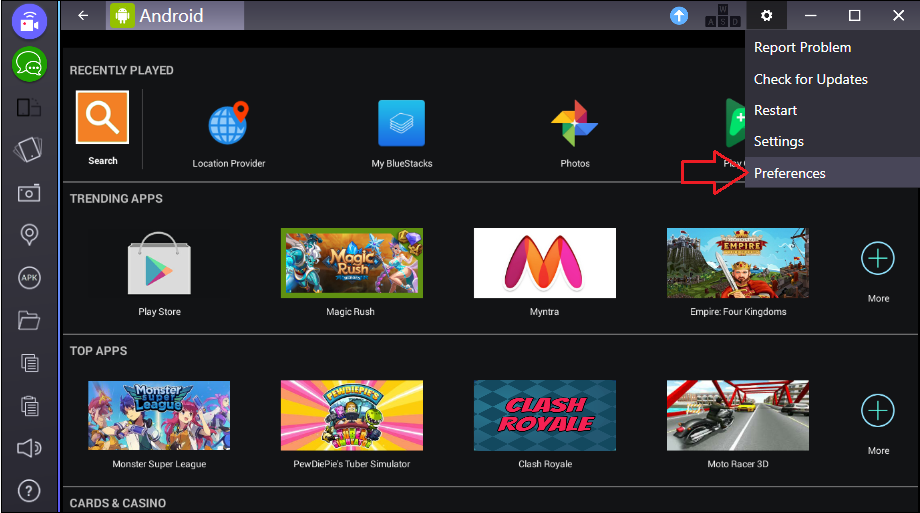Launch Empire: Four Kingdoms thumbnail

[738, 263]
